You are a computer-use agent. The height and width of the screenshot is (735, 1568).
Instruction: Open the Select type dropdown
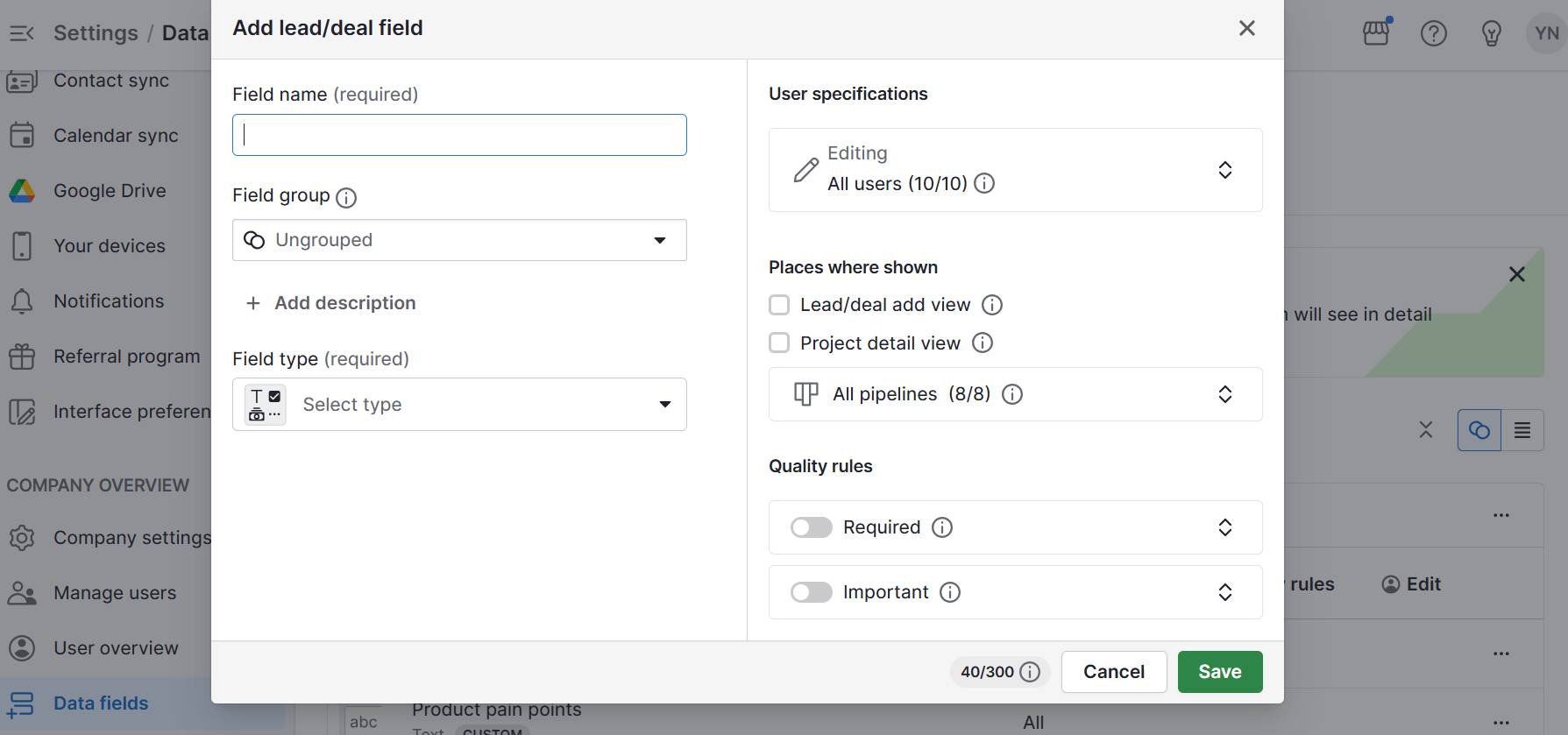pos(459,405)
